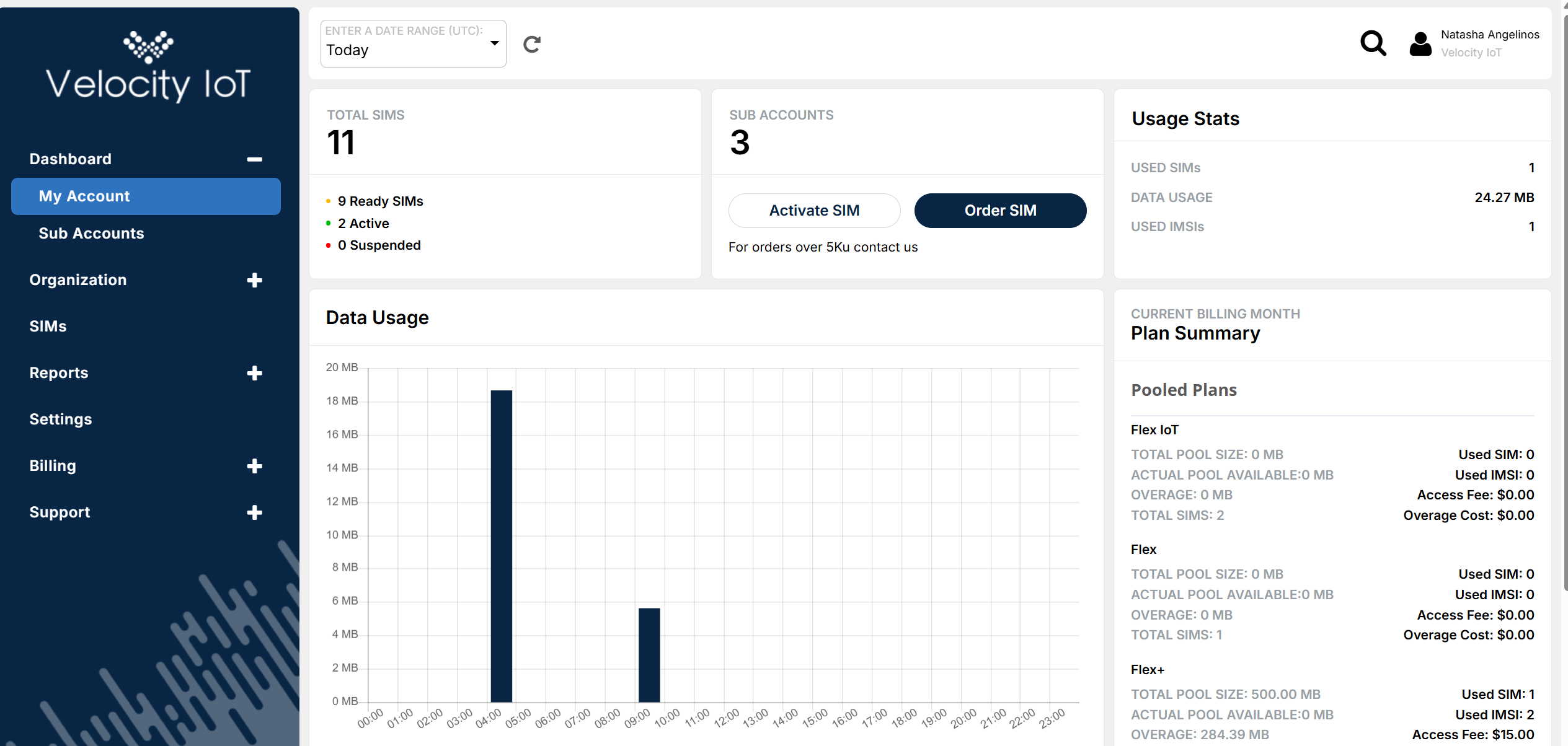This screenshot has height=746, width=1568.
Task: Click the 04:00 data usage bar
Action: pos(501,545)
